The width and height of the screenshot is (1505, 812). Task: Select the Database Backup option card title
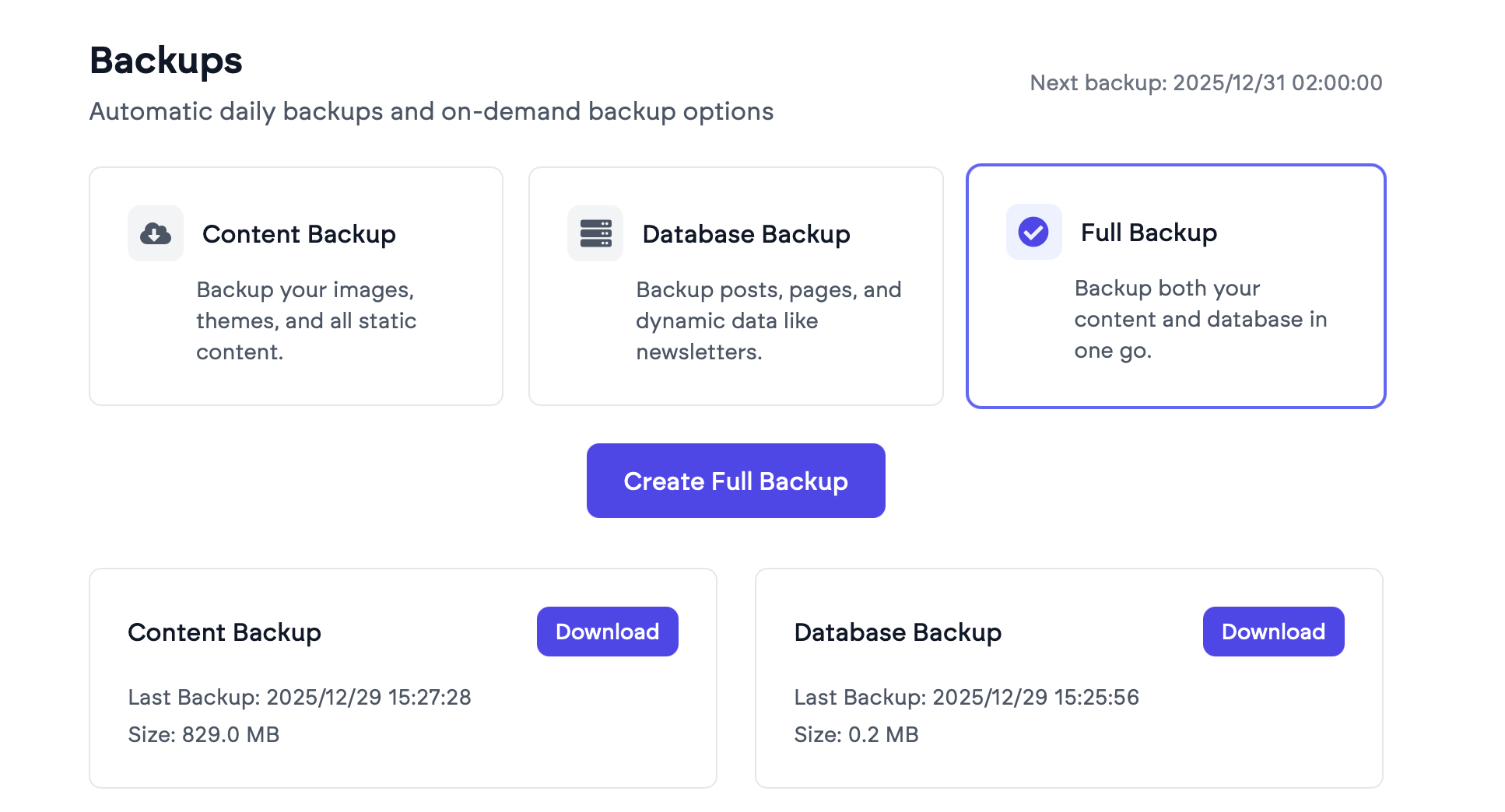(x=745, y=234)
